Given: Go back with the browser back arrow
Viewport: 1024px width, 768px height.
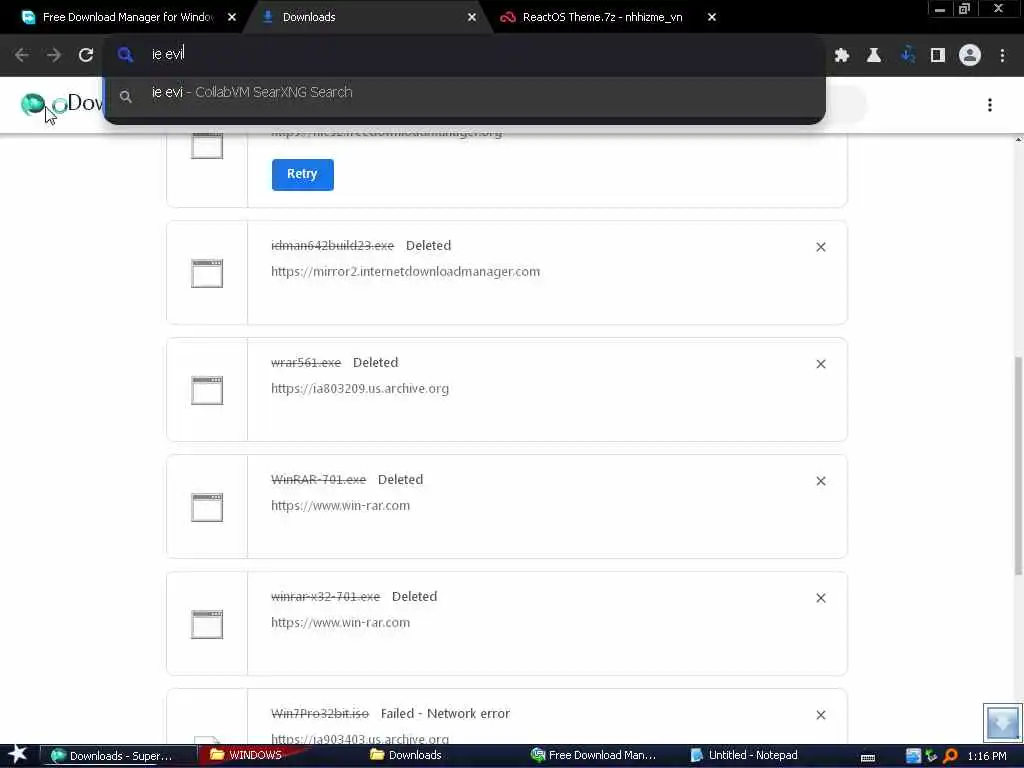Looking at the screenshot, I should click(22, 55).
